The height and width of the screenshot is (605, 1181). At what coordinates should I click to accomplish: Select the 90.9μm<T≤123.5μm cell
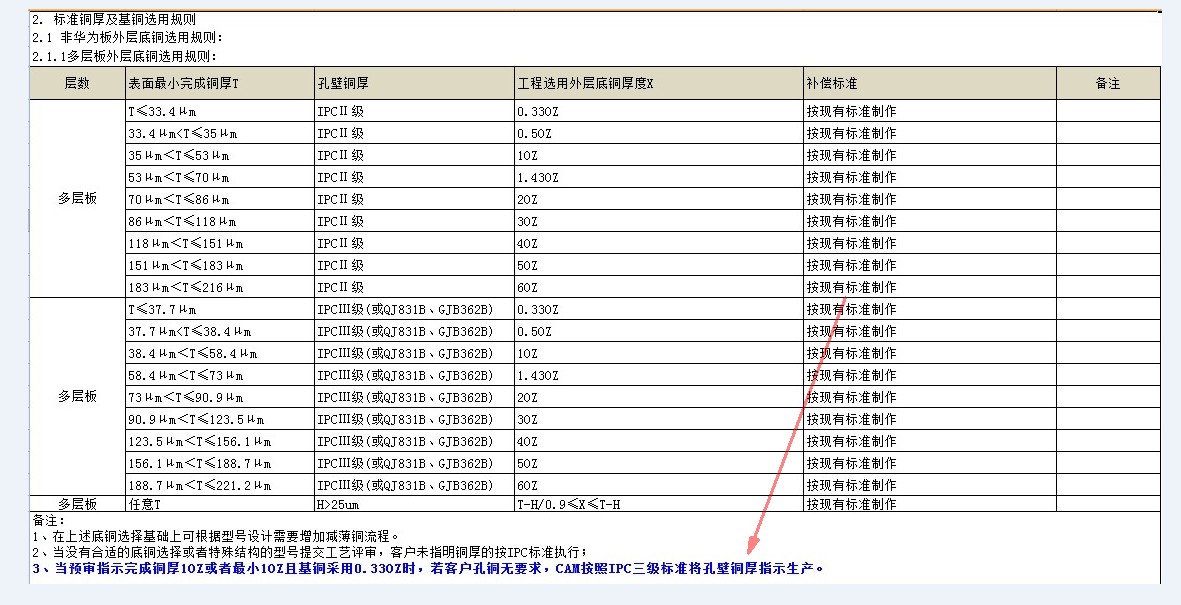(220, 419)
